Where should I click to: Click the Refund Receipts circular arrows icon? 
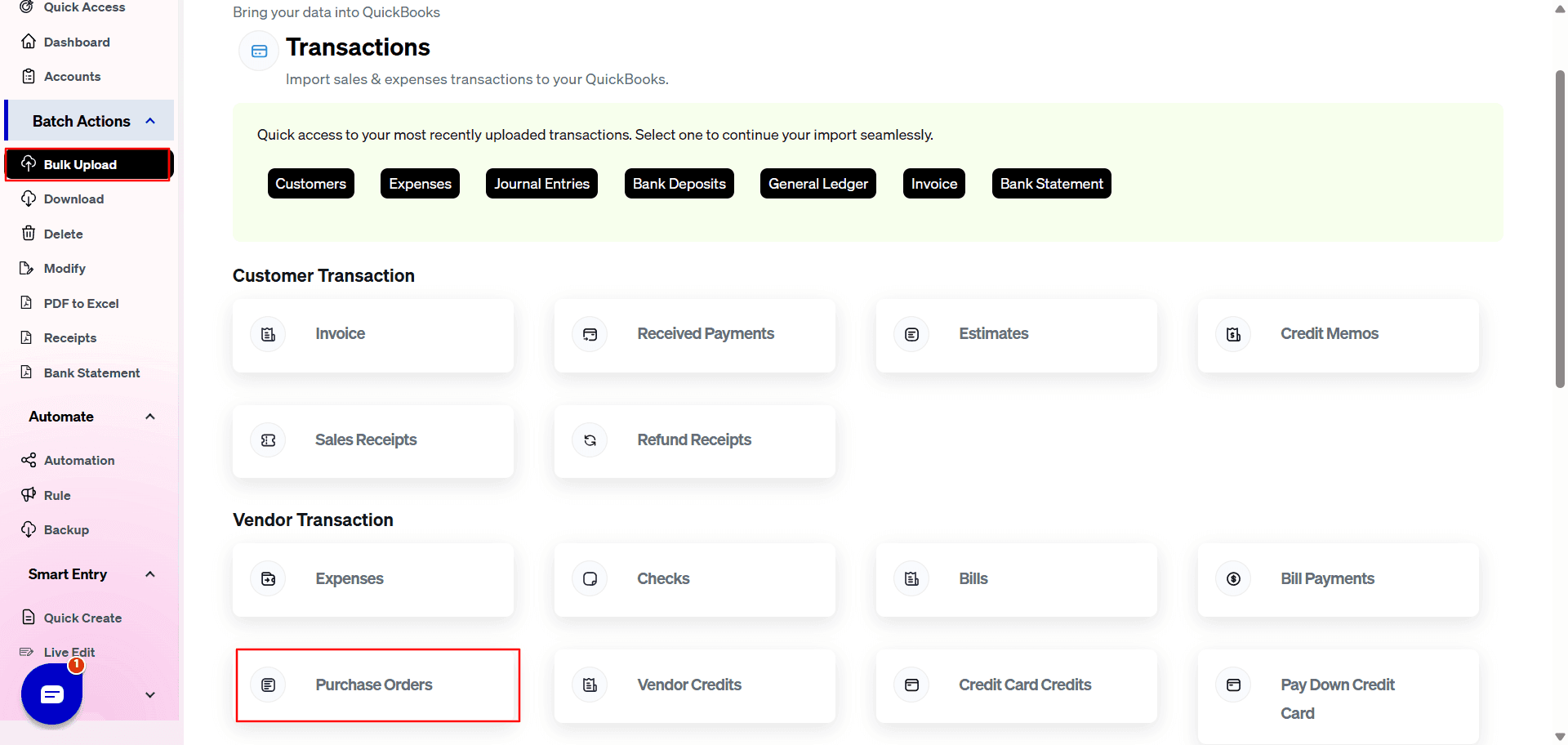point(590,440)
